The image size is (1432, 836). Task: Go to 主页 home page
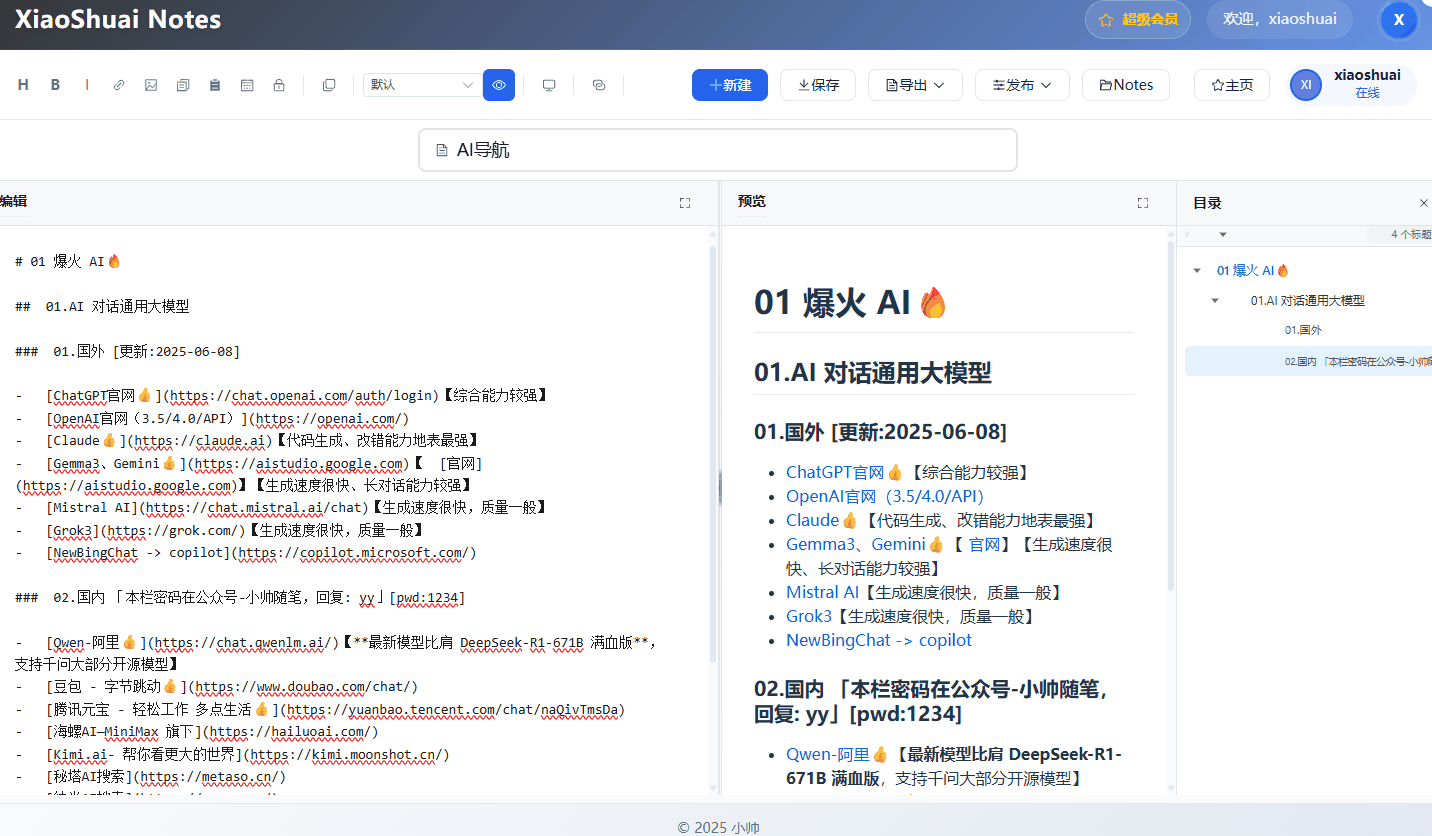pyautogui.click(x=1232, y=85)
